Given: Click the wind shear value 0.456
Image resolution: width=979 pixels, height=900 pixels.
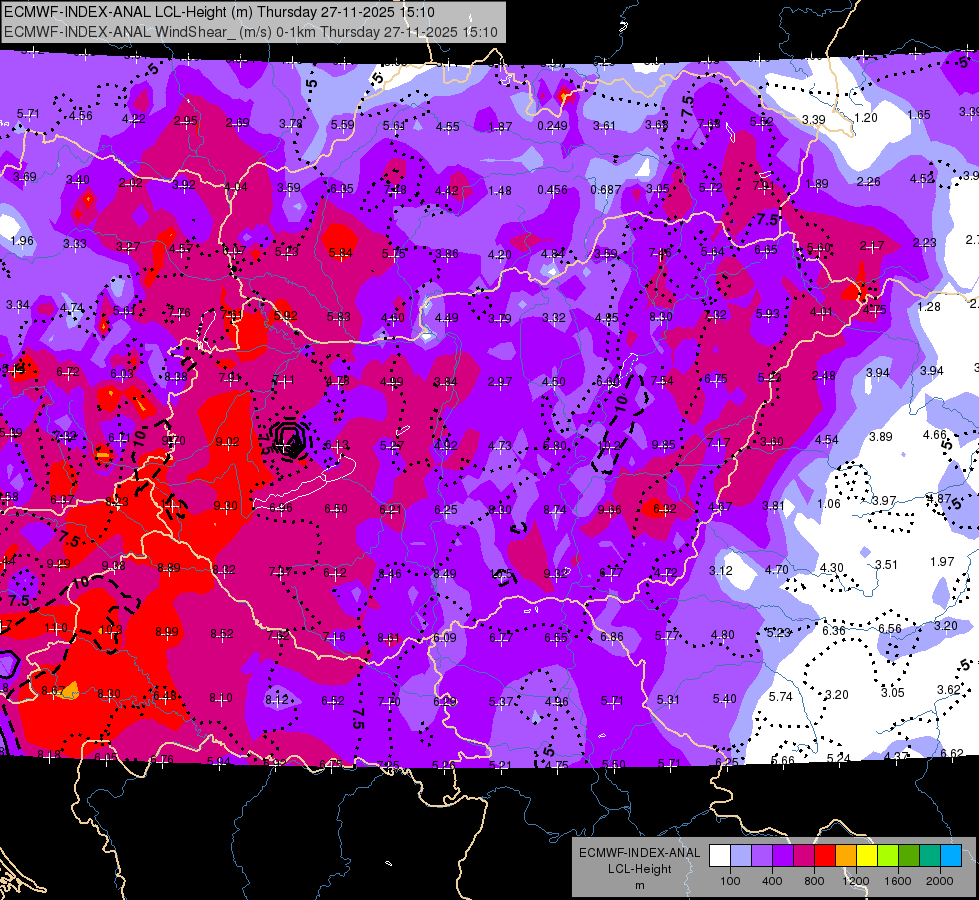Looking at the screenshot, I should 553,189.
